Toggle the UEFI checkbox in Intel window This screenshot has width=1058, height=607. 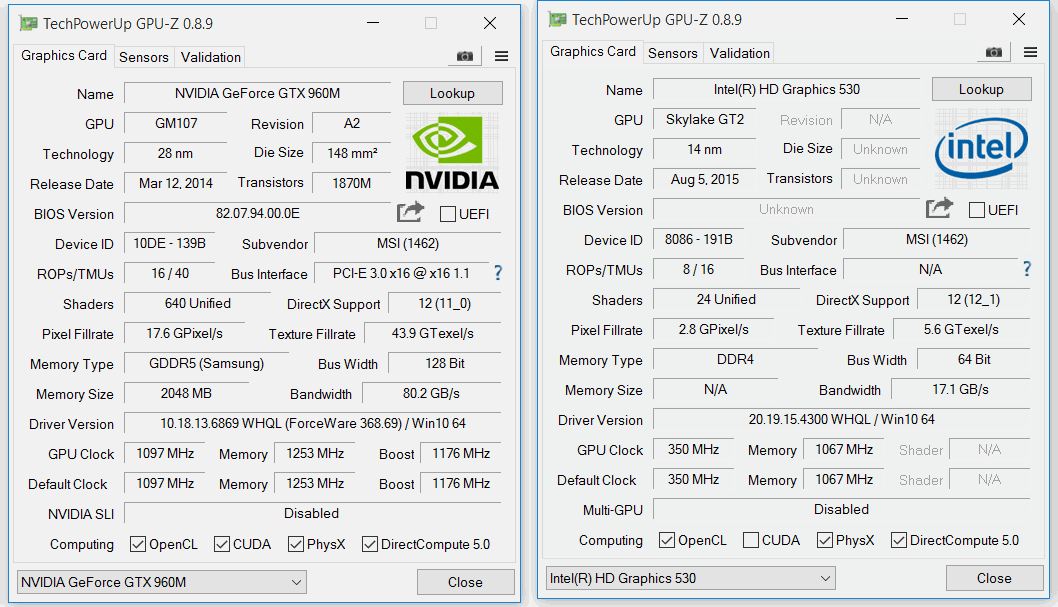coord(976,210)
